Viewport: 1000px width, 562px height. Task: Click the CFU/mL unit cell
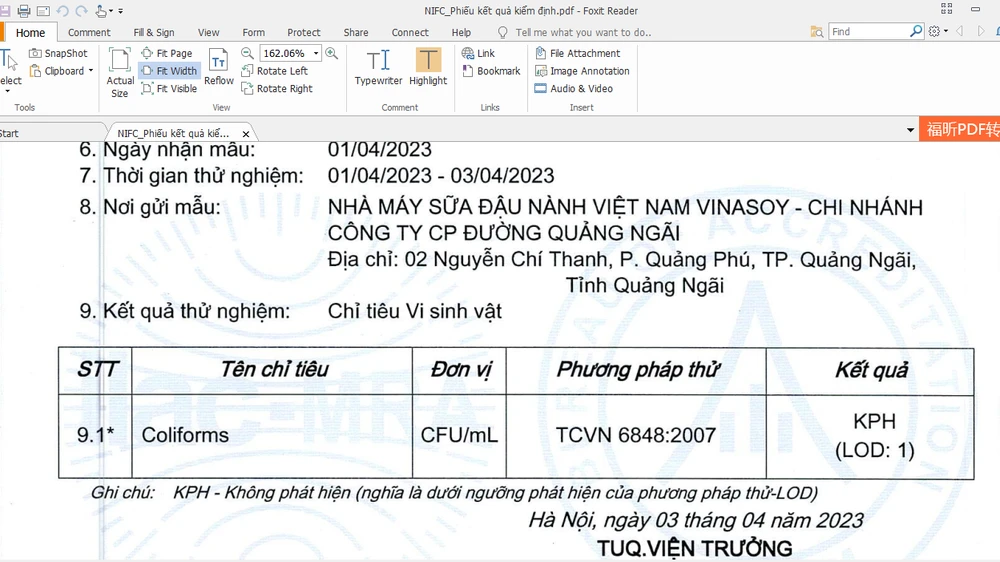(x=459, y=436)
